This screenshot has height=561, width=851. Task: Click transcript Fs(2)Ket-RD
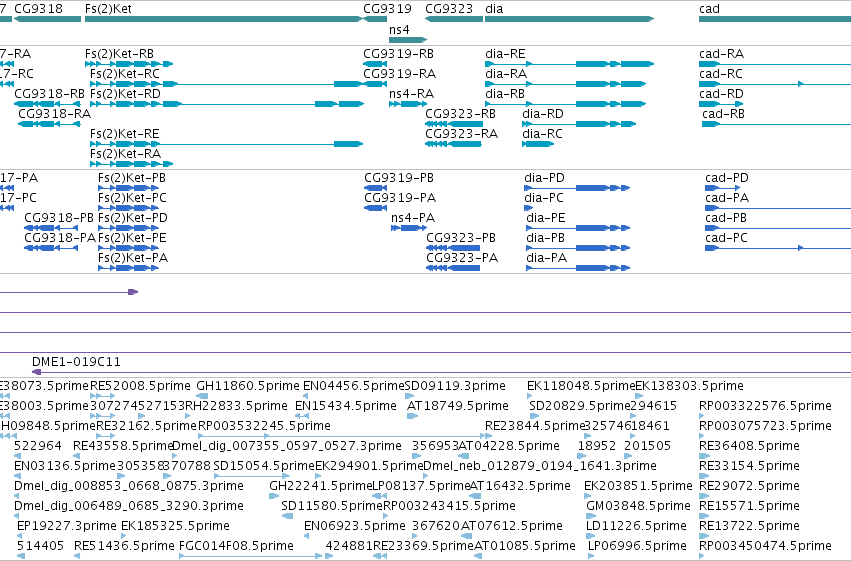click(x=227, y=104)
